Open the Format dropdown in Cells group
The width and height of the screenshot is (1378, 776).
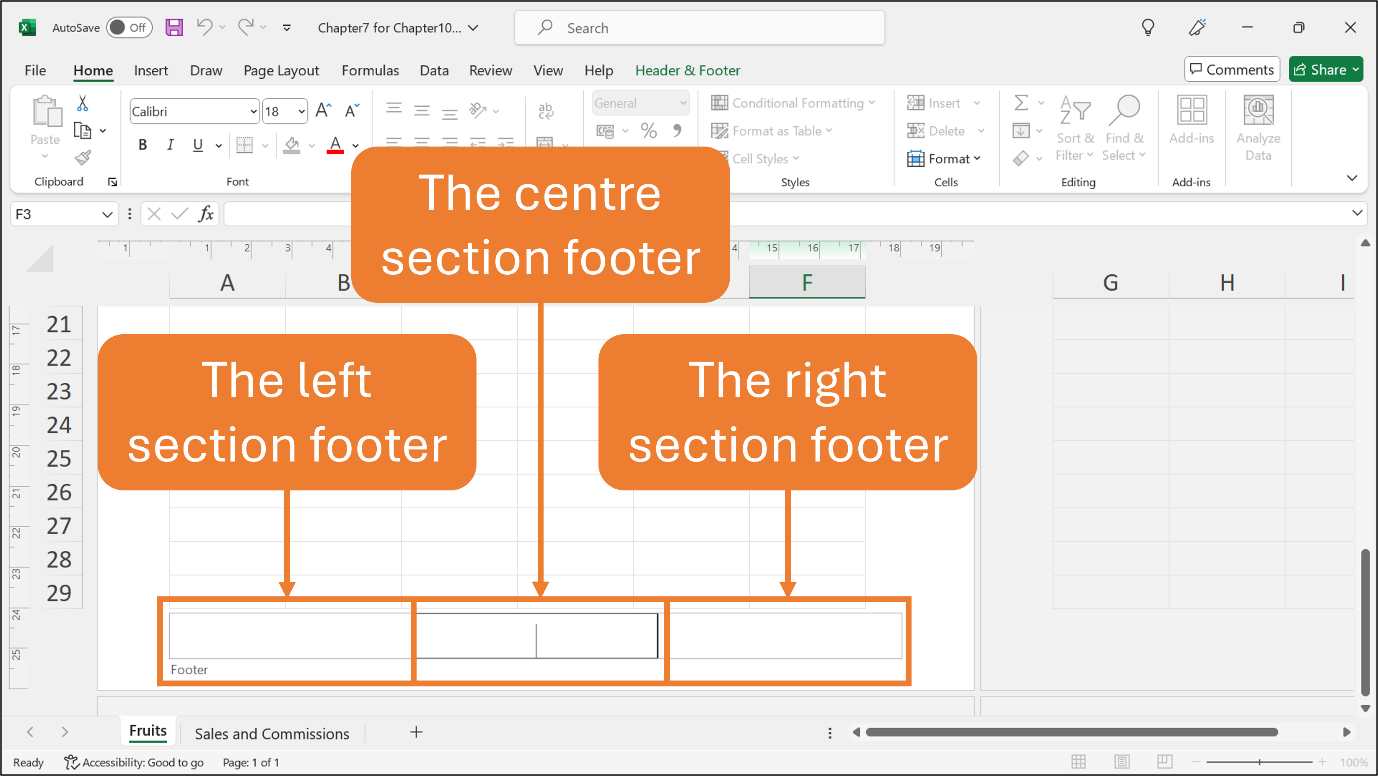[x=944, y=159]
